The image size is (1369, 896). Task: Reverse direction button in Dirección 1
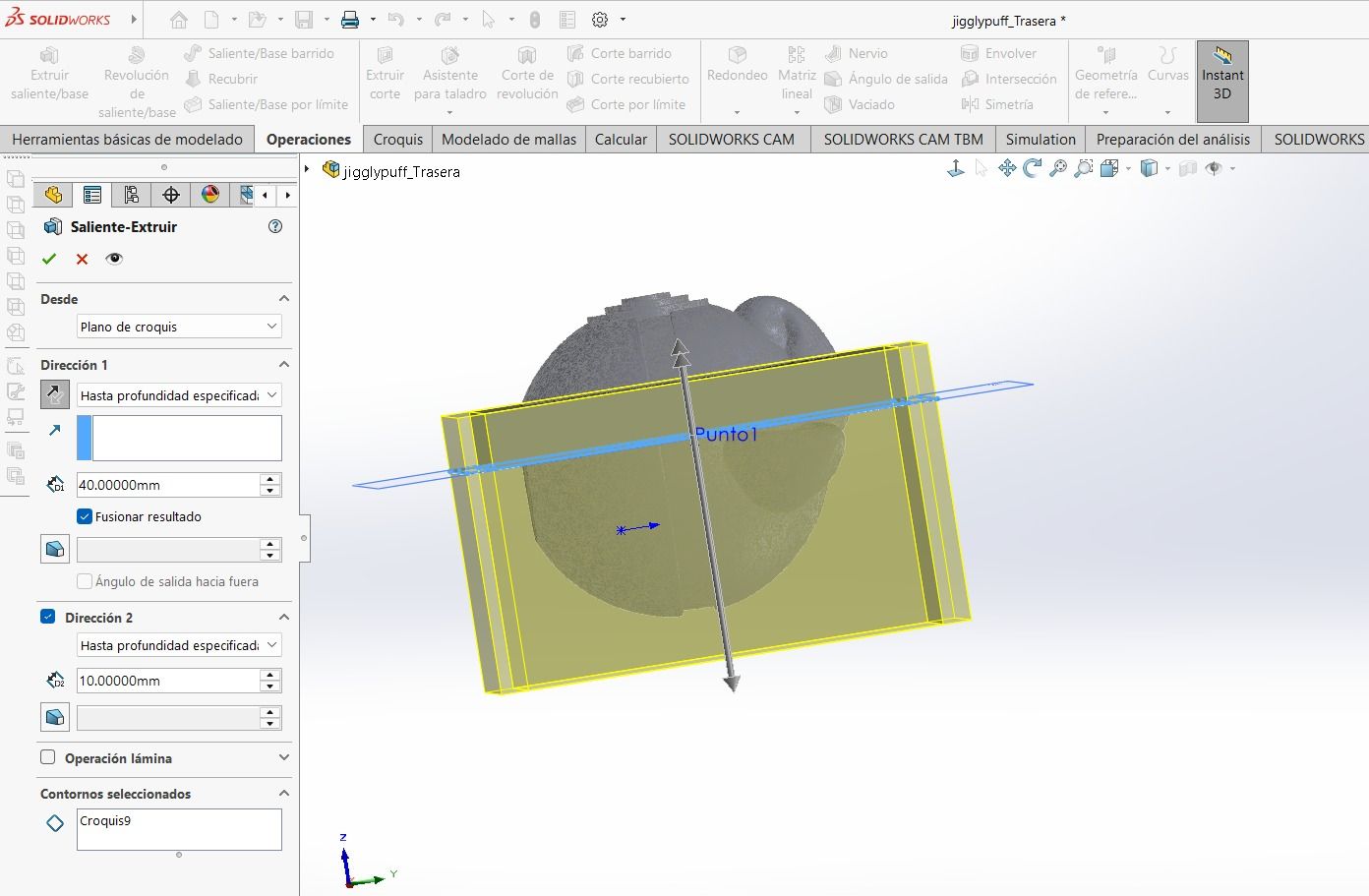(x=55, y=395)
